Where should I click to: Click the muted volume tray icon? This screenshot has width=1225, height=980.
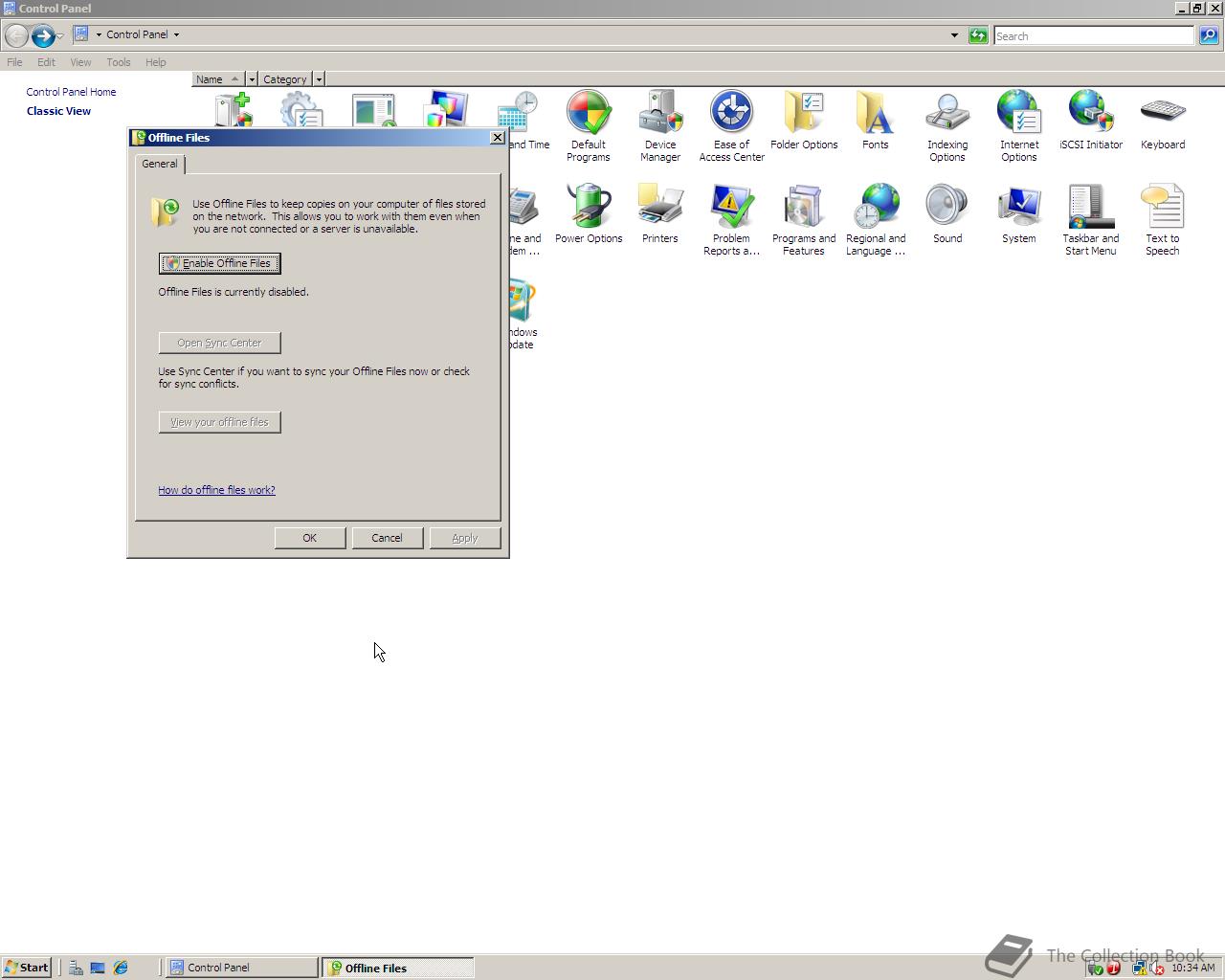pyautogui.click(x=1157, y=968)
